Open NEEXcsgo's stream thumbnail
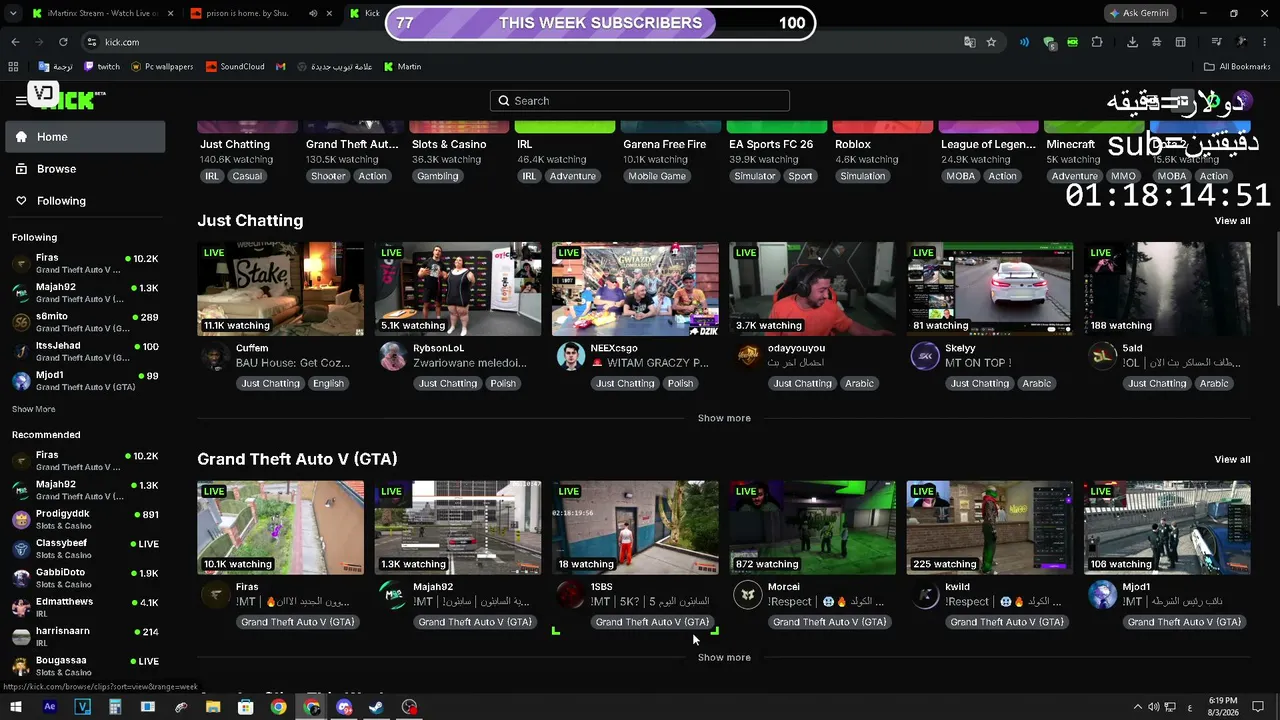The height and width of the screenshot is (720, 1280). pyautogui.click(x=635, y=289)
